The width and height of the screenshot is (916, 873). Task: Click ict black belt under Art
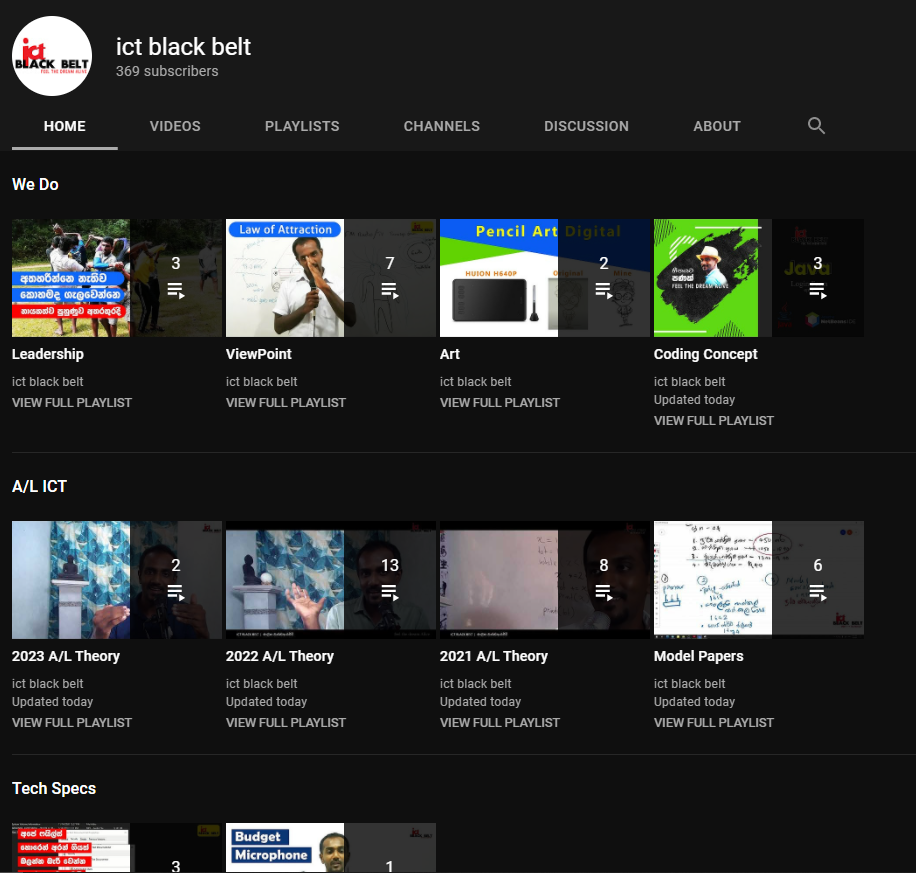tap(476, 382)
